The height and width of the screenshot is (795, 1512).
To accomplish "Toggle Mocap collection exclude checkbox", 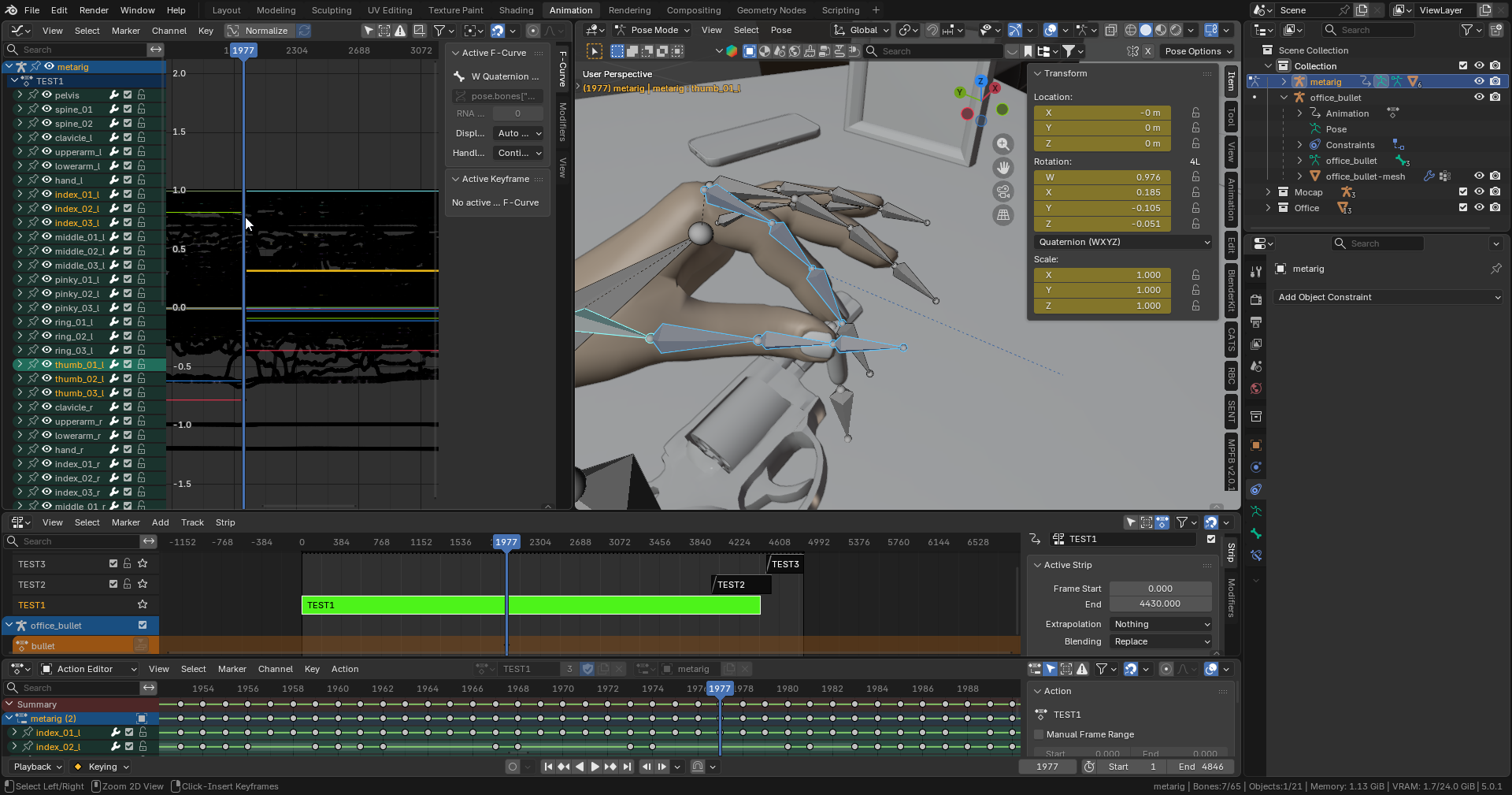I will 1463,192.
